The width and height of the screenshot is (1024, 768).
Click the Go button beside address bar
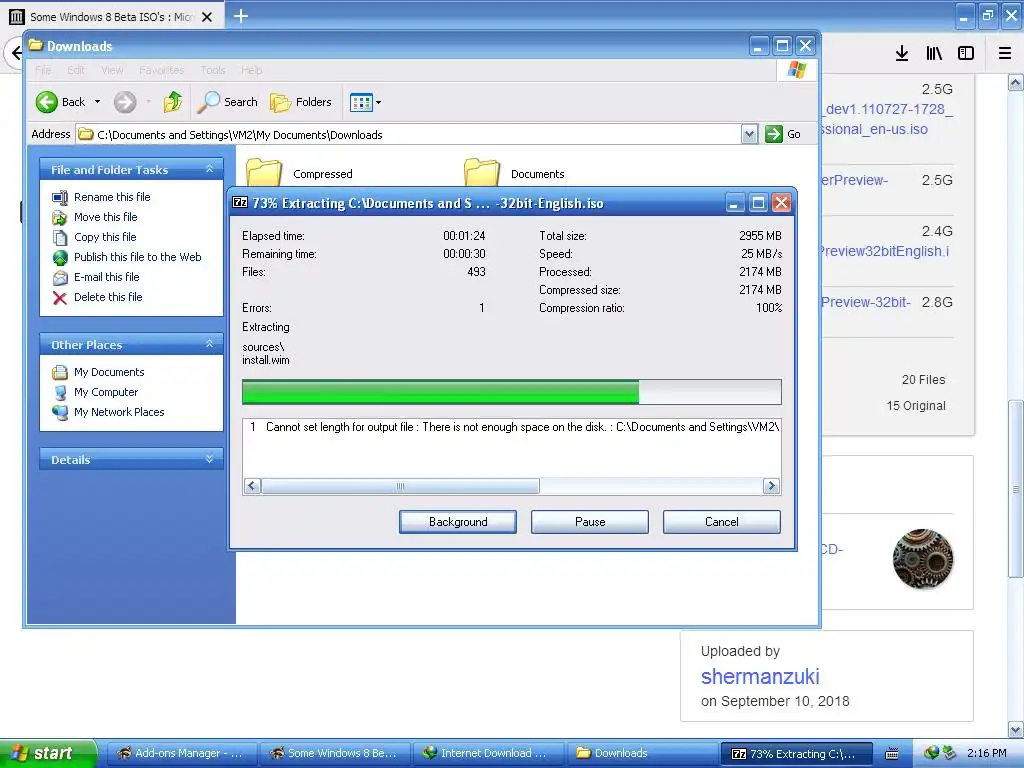click(783, 135)
